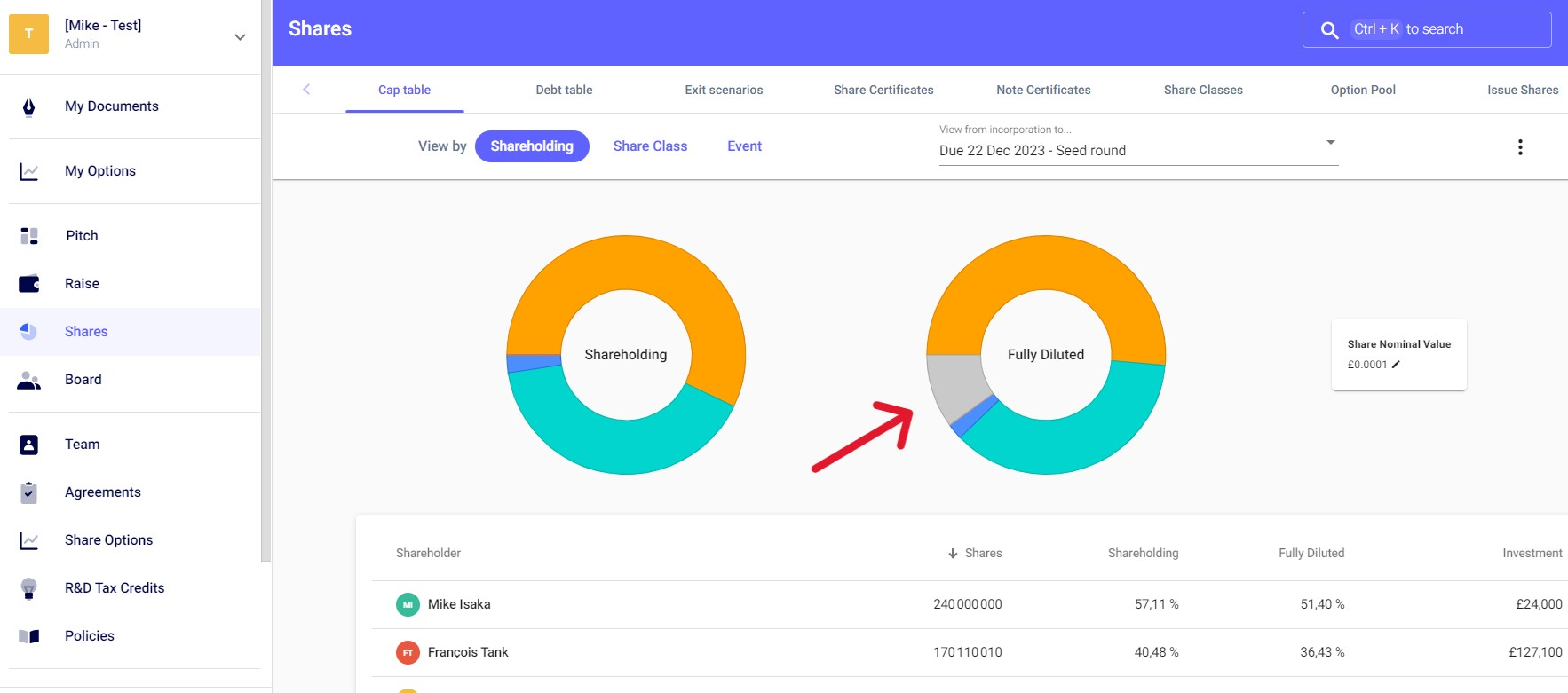1568x693 pixels.
Task: Click the Ctrl + K search field
Action: point(1426,29)
